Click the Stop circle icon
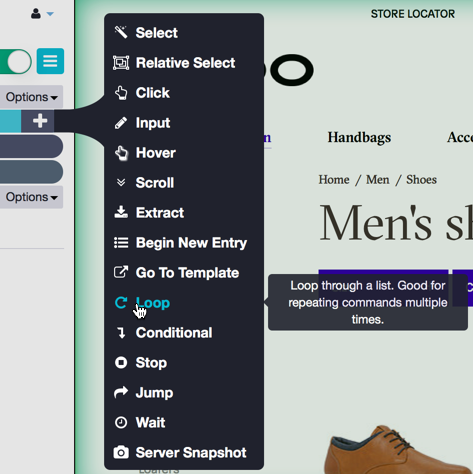The image size is (473, 474). [121, 362]
